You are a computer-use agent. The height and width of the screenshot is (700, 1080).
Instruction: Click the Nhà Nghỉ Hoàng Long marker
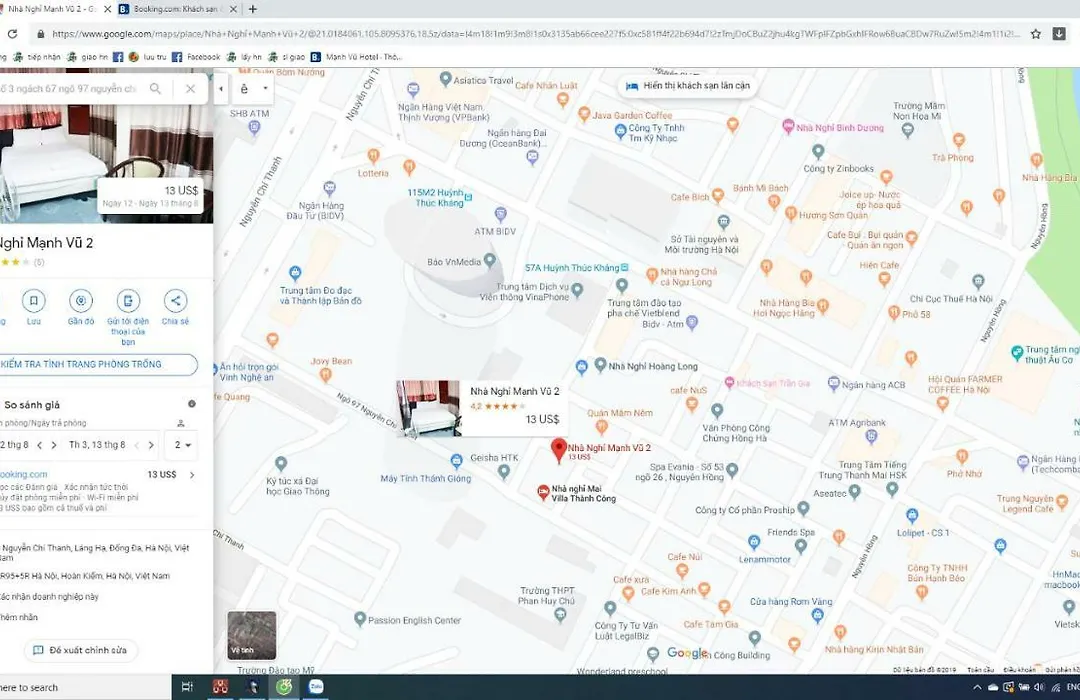pyautogui.click(x=600, y=364)
